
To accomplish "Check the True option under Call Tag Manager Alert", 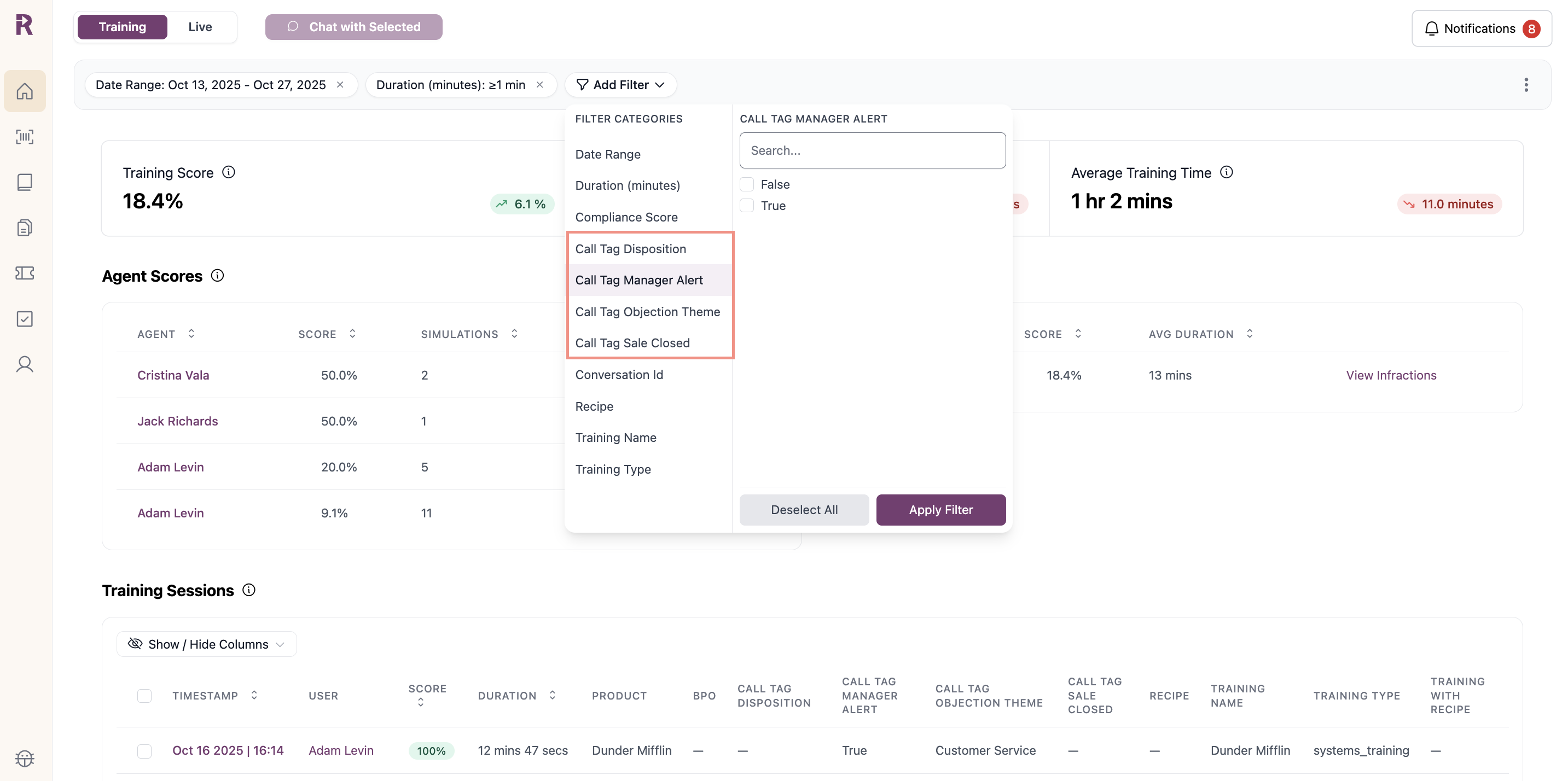I will pos(746,206).
